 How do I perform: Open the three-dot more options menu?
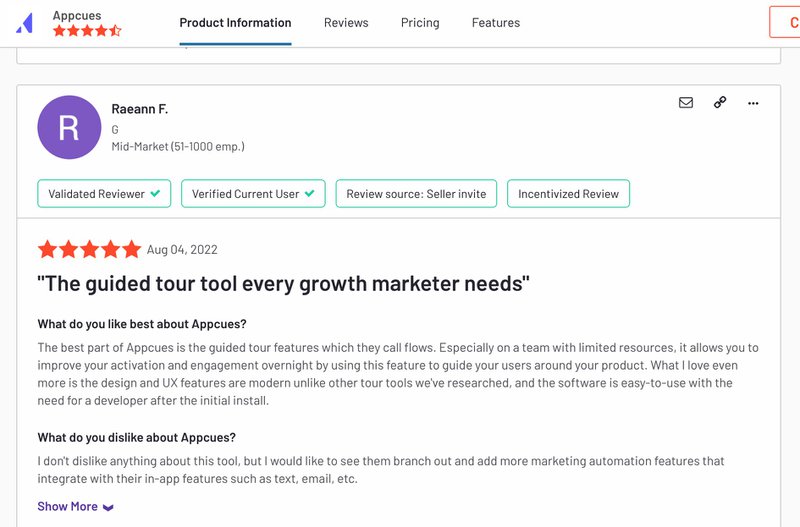(x=753, y=102)
